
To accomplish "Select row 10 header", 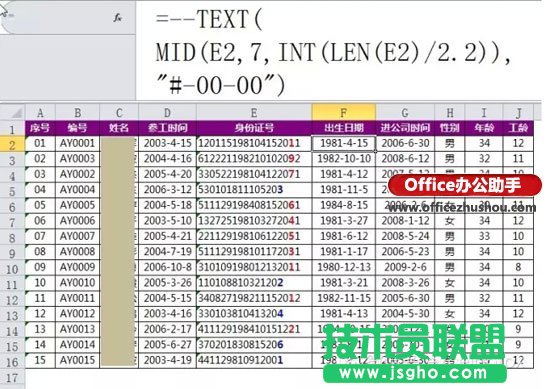I will pyautogui.click(x=12, y=269).
